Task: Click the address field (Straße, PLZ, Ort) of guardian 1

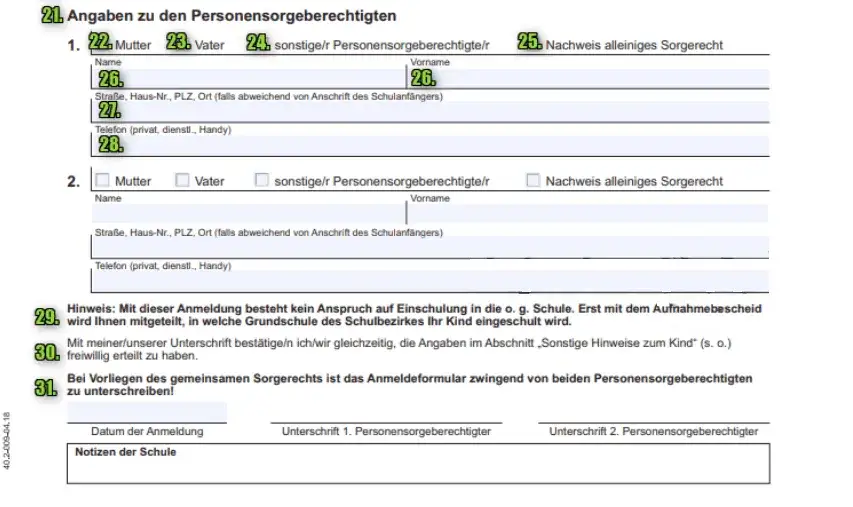Action: [430, 112]
